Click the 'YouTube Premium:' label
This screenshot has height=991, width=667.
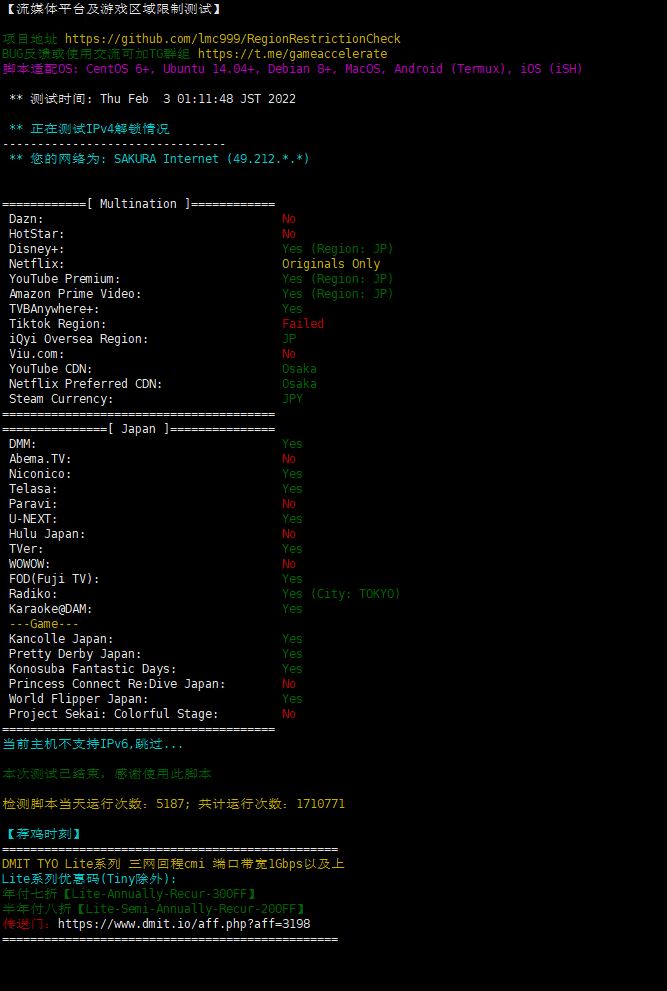pyautogui.click(x=64, y=279)
